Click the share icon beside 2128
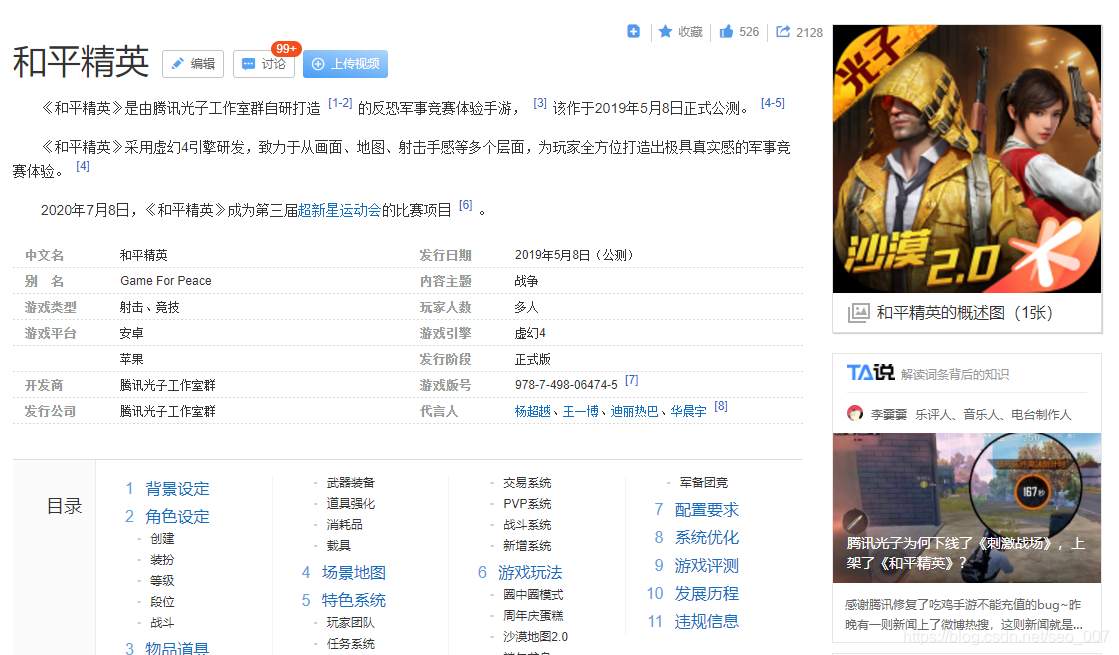The height and width of the screenshot is (655, 1119). [783, 31]
